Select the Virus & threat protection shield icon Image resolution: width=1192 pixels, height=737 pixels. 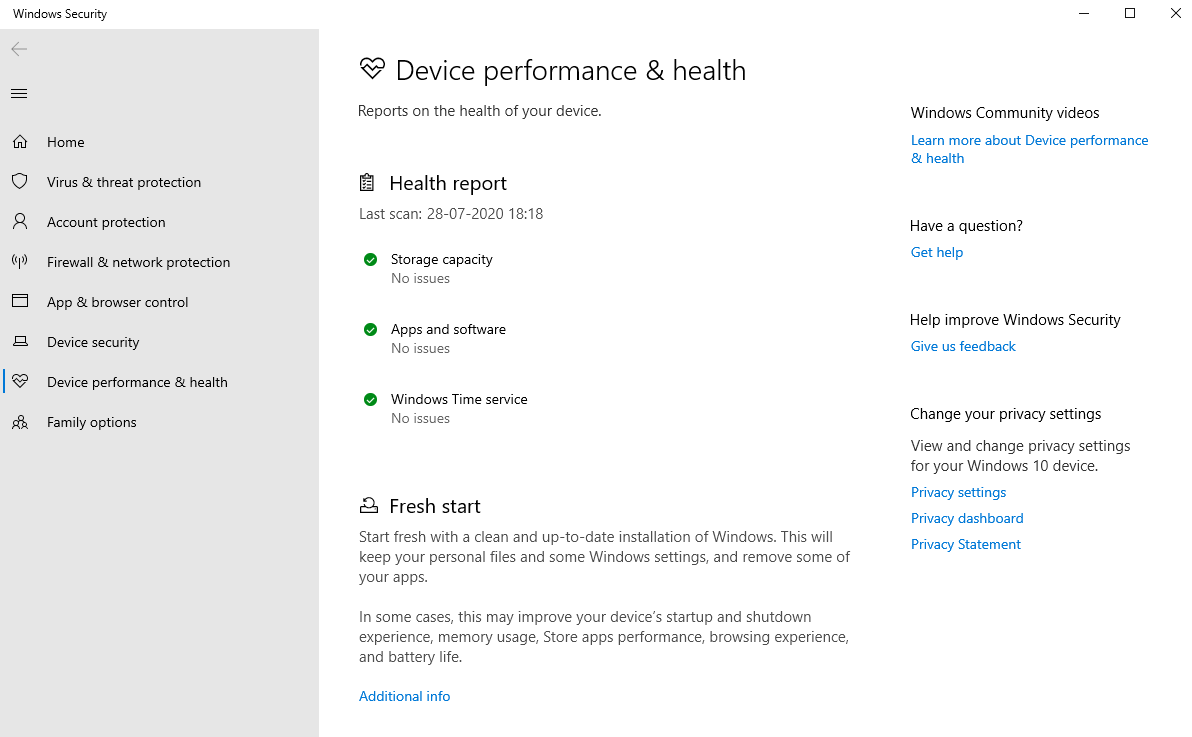coord(20,181)
